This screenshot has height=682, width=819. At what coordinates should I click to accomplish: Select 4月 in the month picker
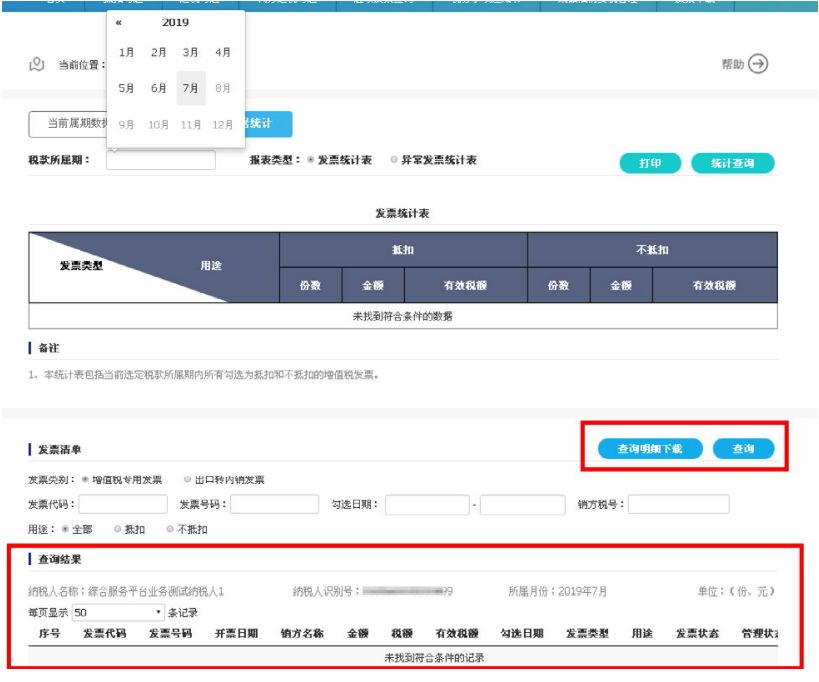click(x=223, y=52)
